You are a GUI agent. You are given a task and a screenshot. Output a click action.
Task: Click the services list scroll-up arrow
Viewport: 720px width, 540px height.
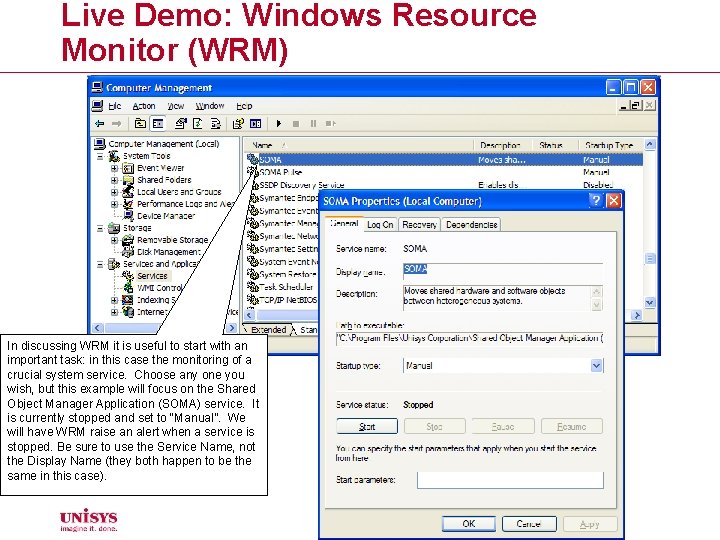650,144
